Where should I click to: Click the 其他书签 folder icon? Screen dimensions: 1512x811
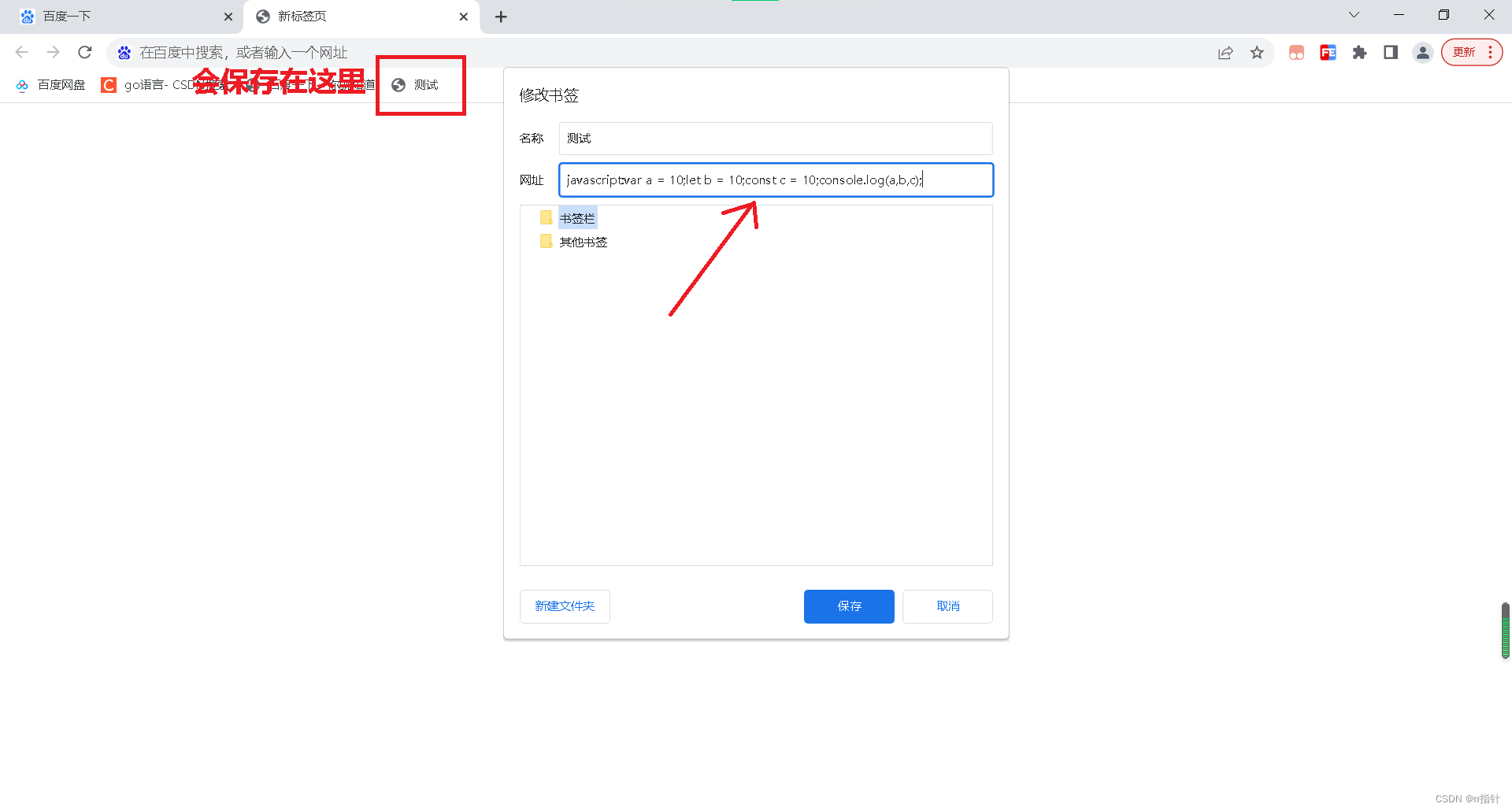click(547, 241)
